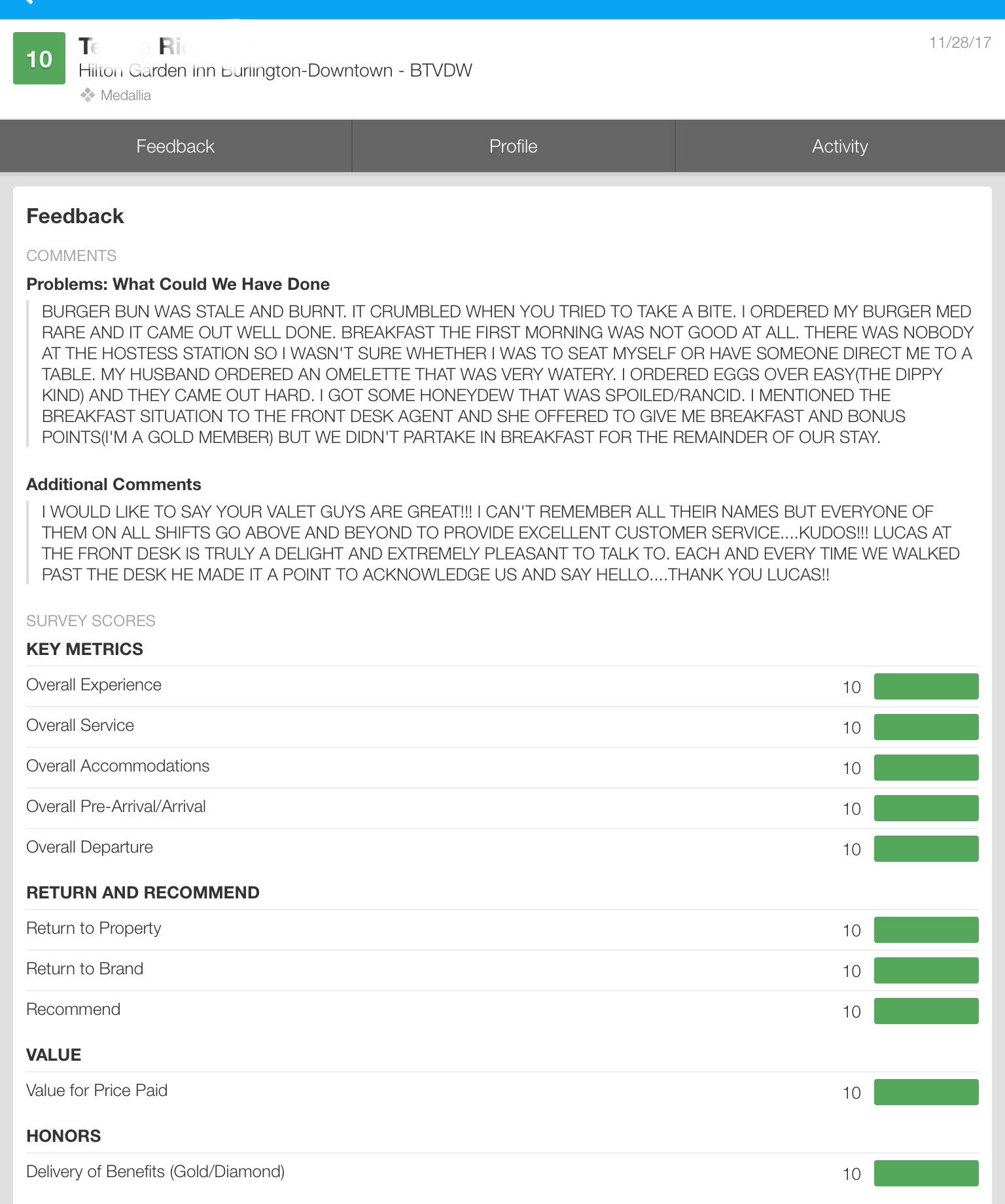Image resolution: width=1005 pixels, height=1204 pixels.
Task: Tap the Return to Property score bar
Action: [926, 930]
